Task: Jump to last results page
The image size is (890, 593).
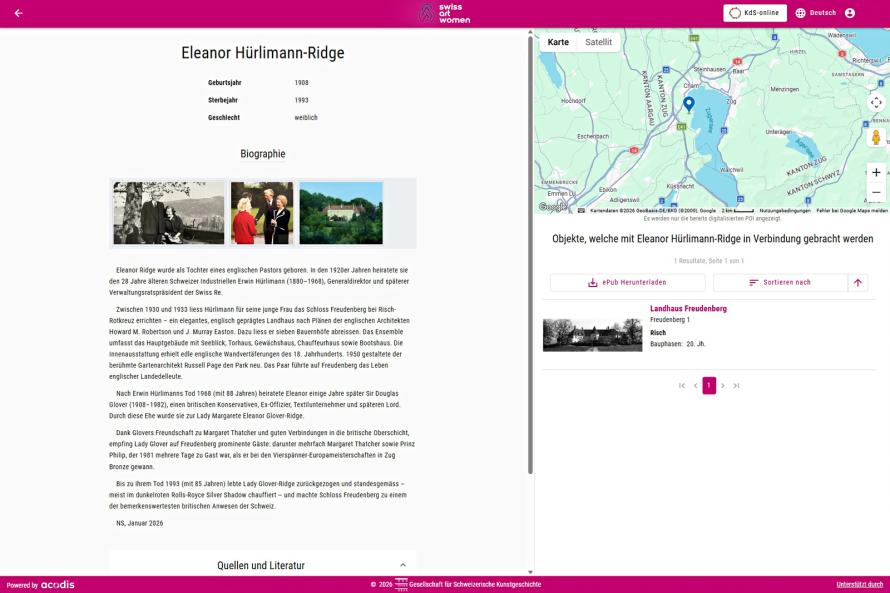Action: 736,386
